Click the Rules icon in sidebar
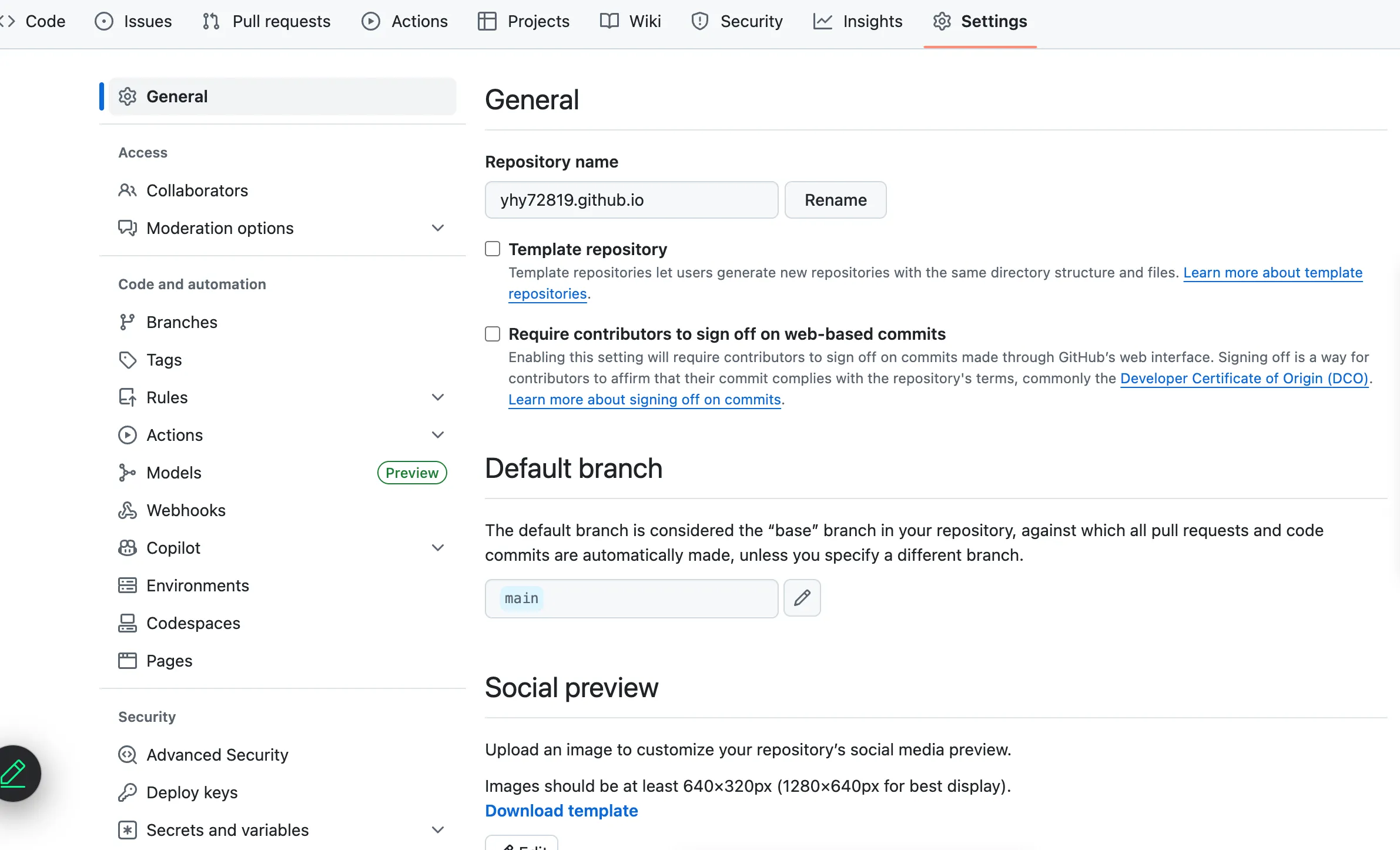The width and height of the screenshot is (1400, 850). point(128,397)
